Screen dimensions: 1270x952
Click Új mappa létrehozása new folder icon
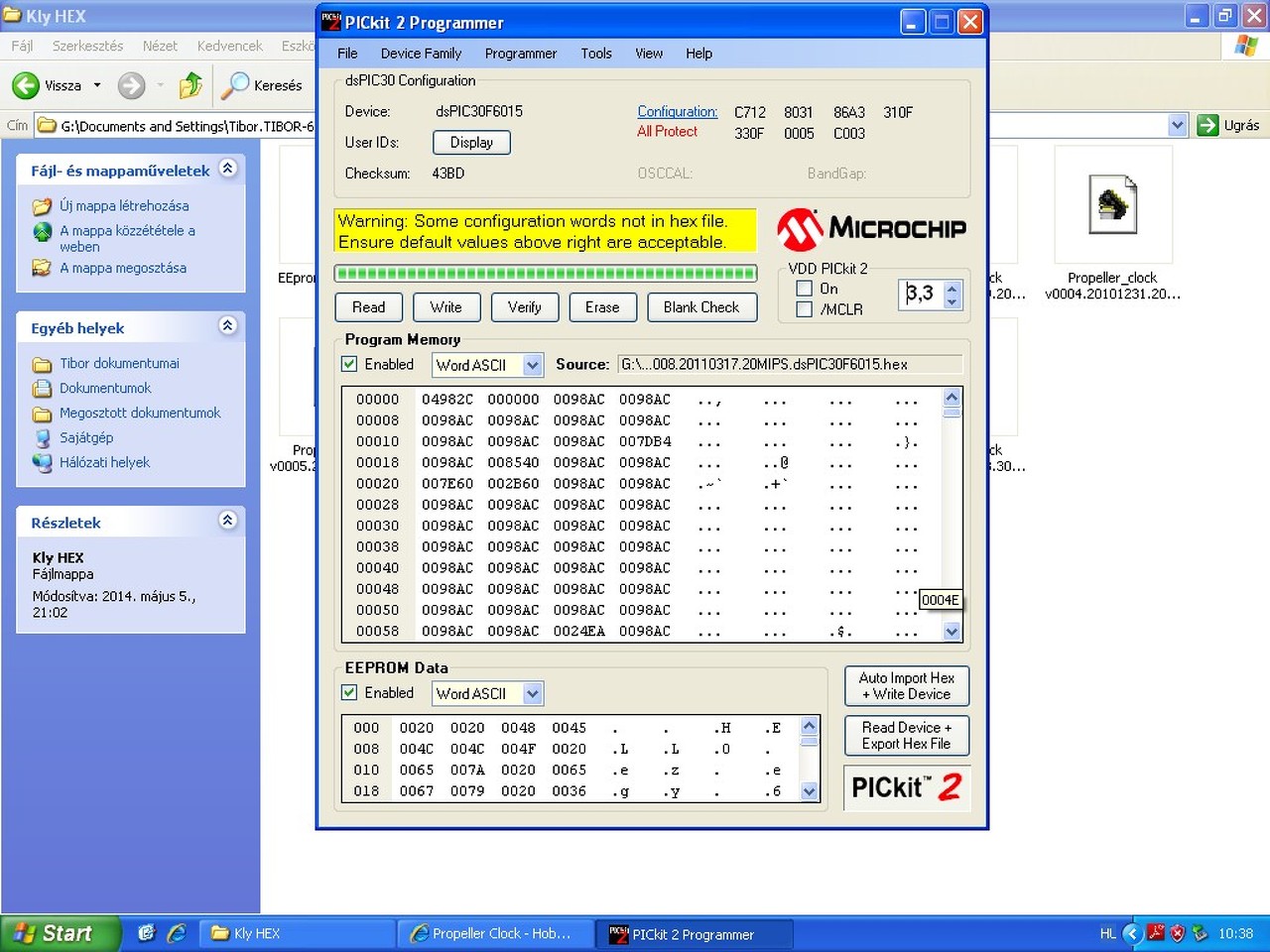[42, 206]
